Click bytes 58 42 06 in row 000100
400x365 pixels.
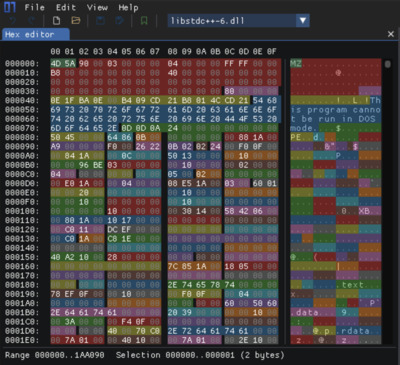(244, 211)
